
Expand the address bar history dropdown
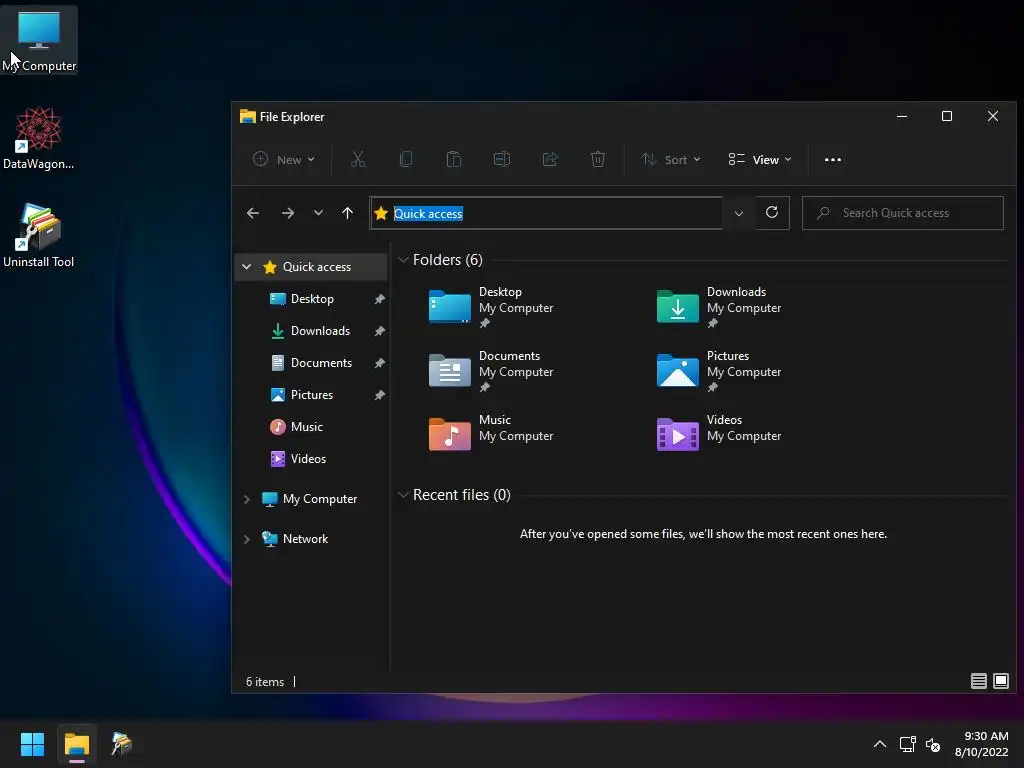[739, 214]
